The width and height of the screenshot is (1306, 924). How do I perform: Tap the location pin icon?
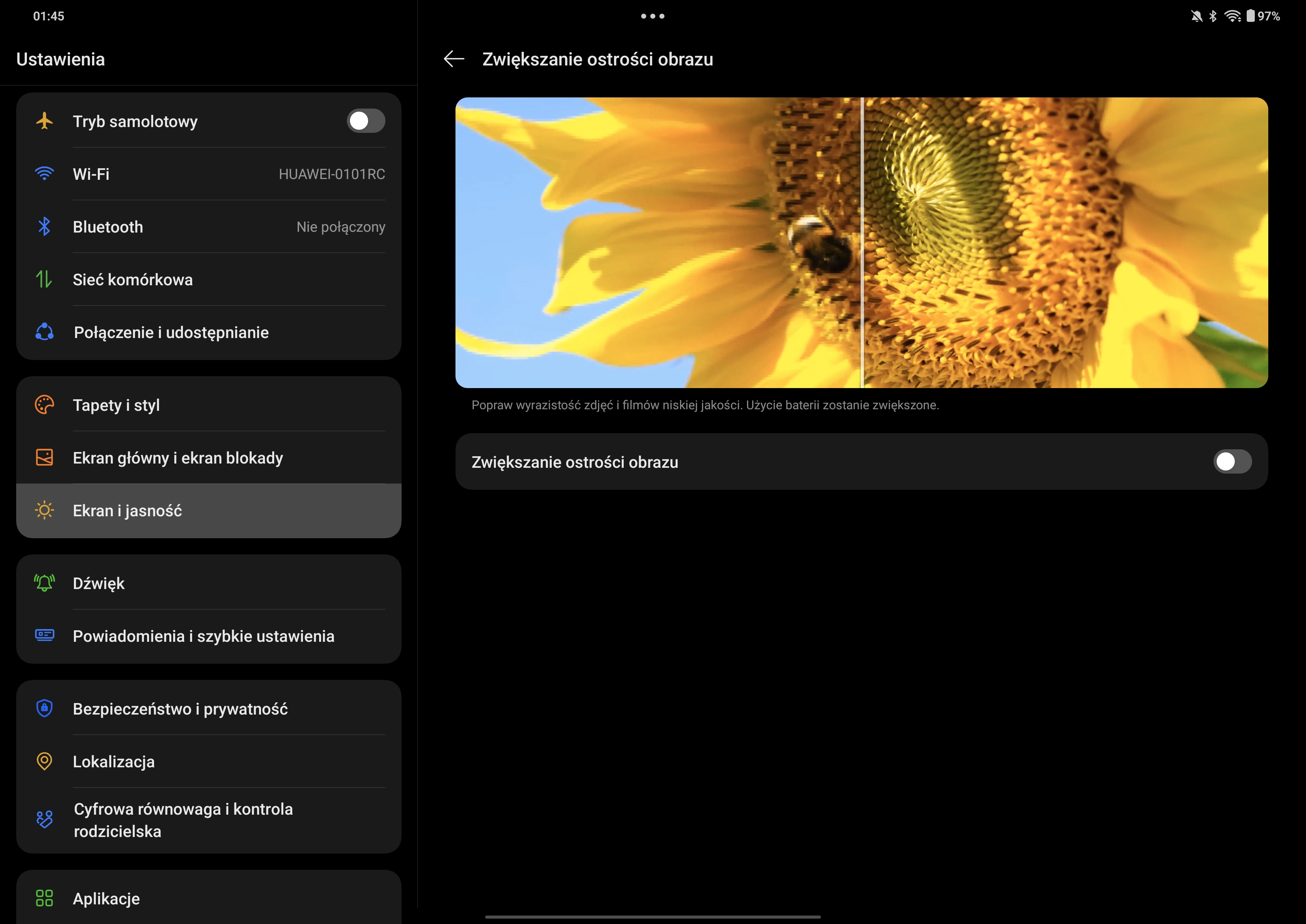pyautogui.click(x=44, y=761)
